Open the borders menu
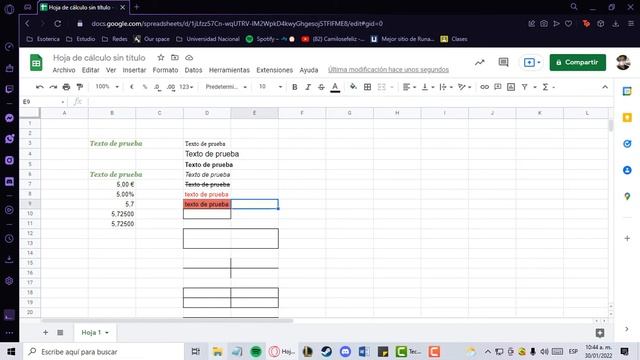The image size is (640, 360). [x=367, y=87]
